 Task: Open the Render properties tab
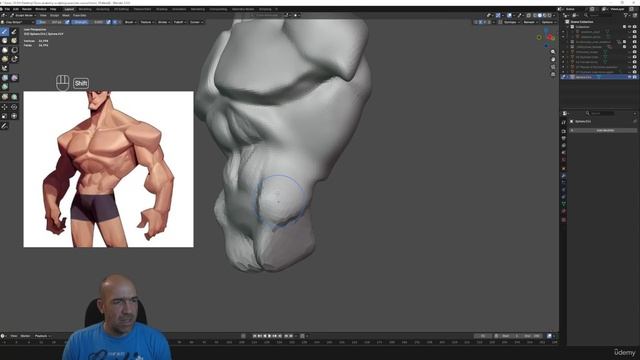coord(564,131)
